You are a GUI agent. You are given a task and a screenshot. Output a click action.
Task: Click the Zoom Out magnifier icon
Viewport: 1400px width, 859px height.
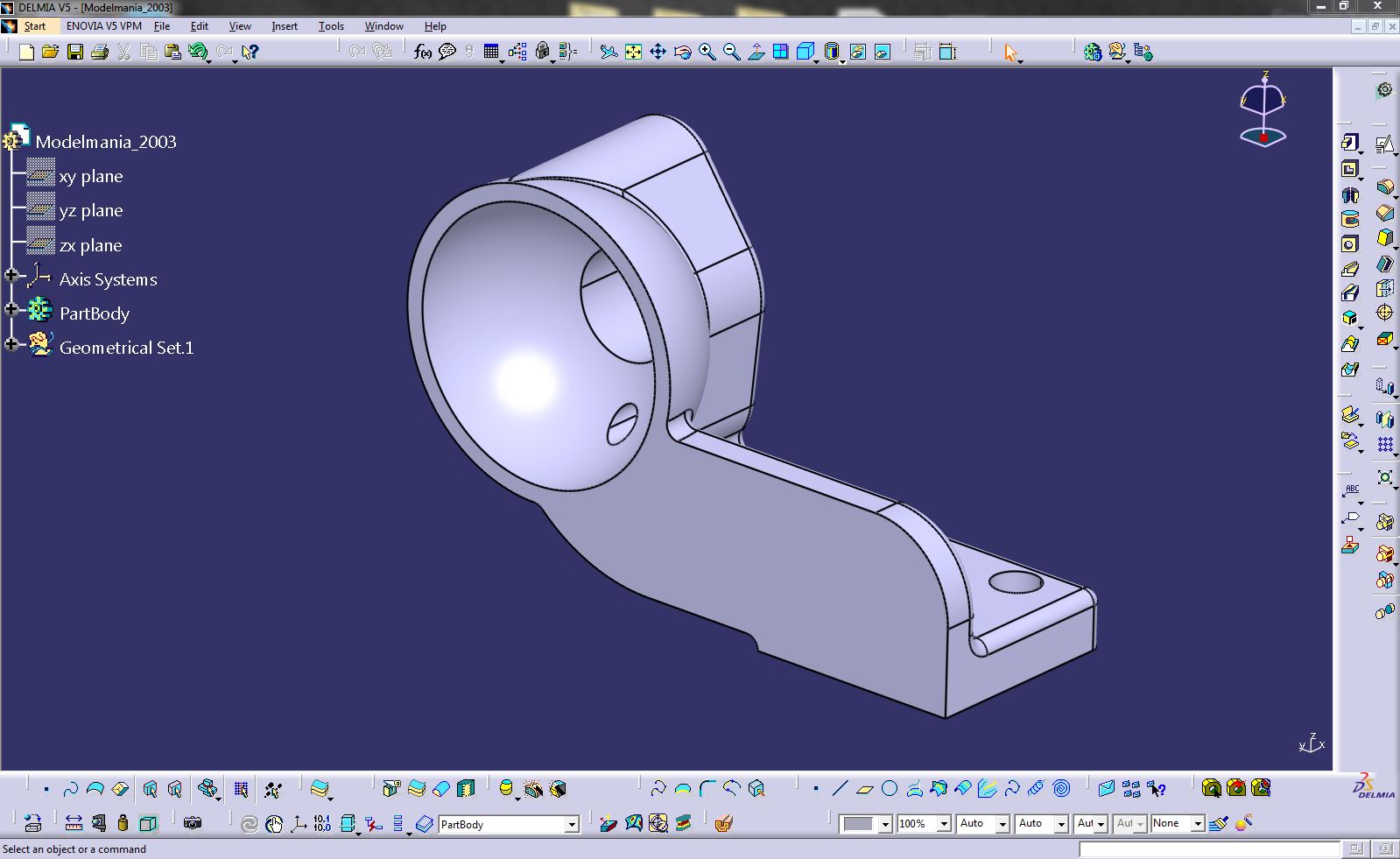click(x=731, y=53)
